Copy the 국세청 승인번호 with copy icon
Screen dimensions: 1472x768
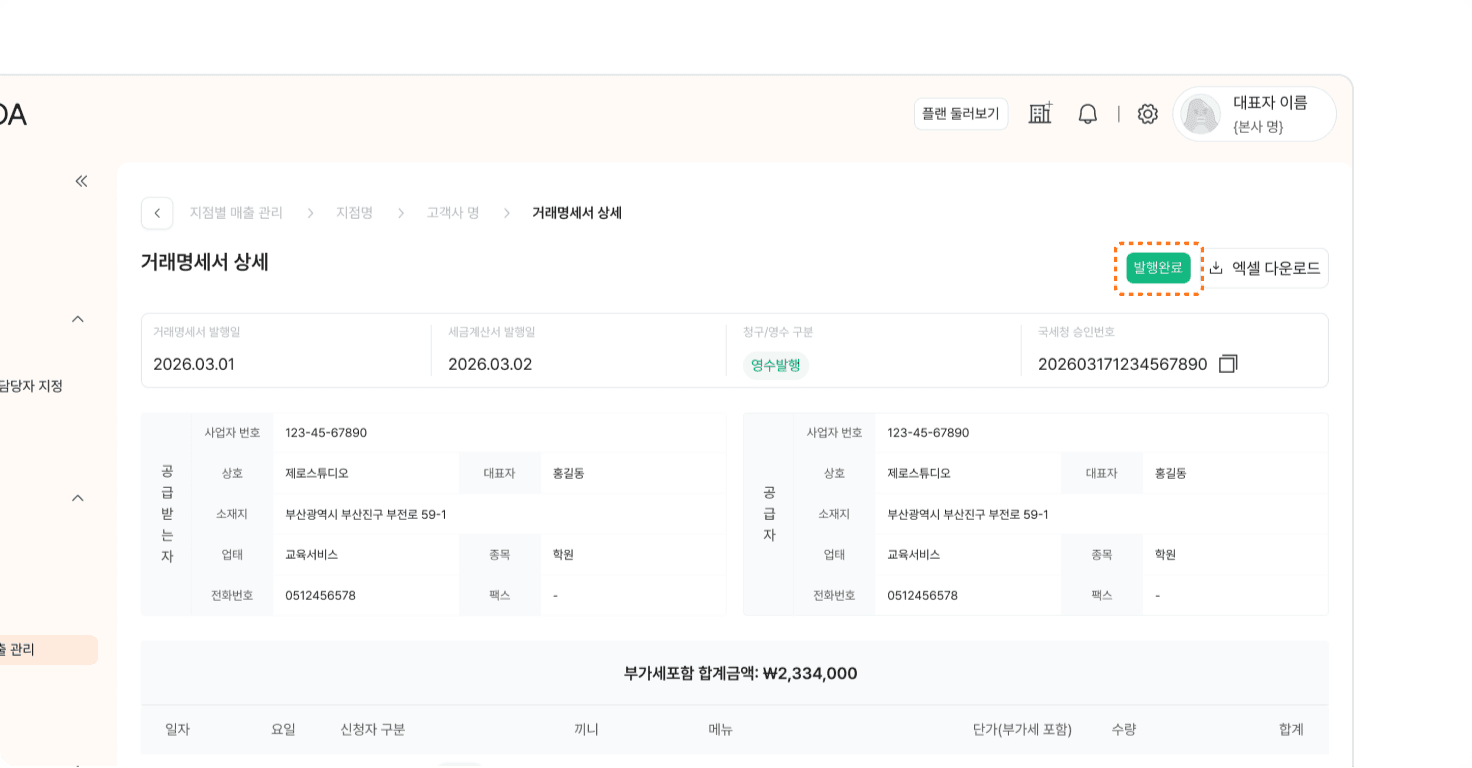click(1228, 364)
